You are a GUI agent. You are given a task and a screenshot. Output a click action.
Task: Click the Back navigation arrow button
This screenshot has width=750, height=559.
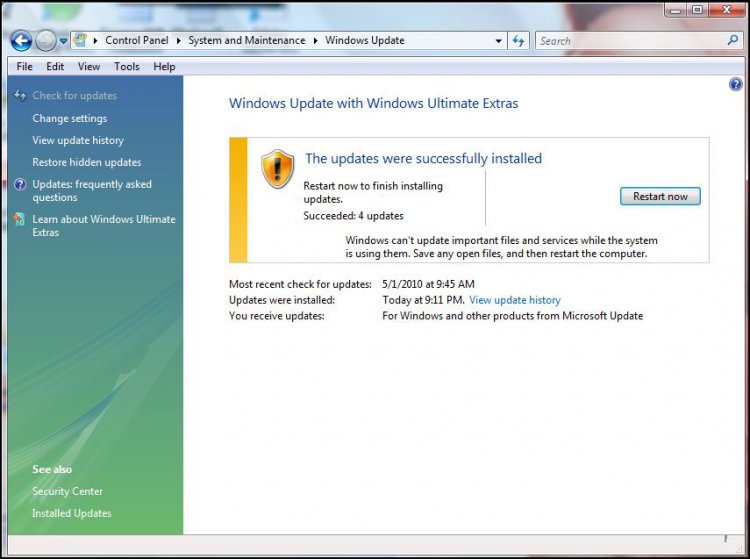pyautogui.click(x=21, y=41)
